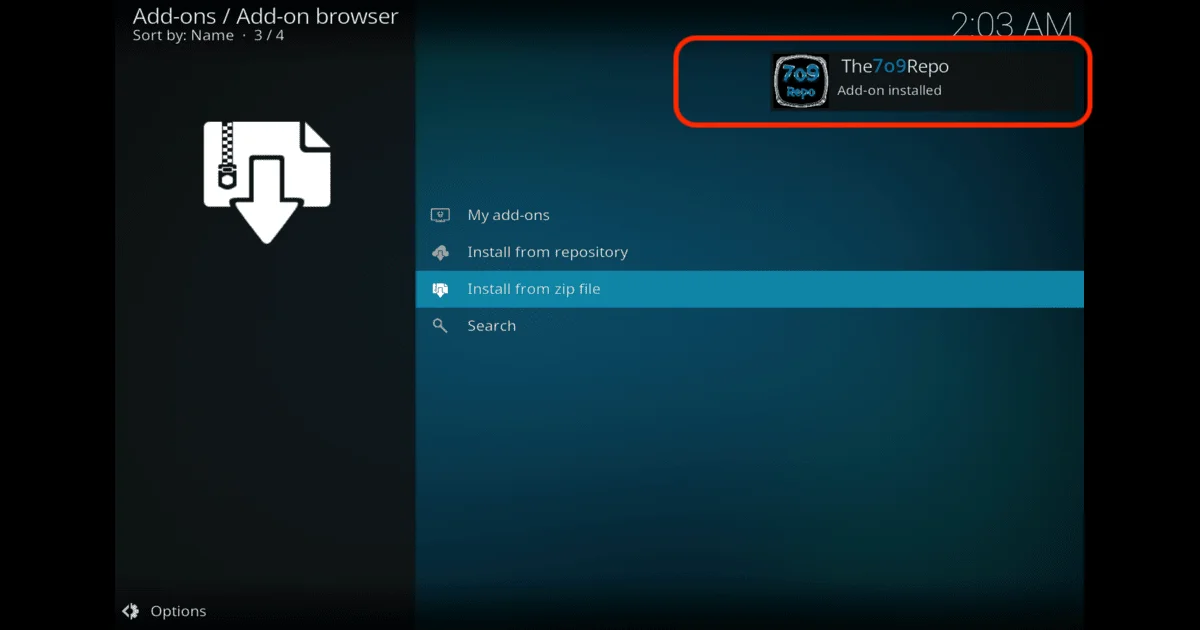
Task: Click the Add-ons / Add-on browser title
Action: [264, 16]
